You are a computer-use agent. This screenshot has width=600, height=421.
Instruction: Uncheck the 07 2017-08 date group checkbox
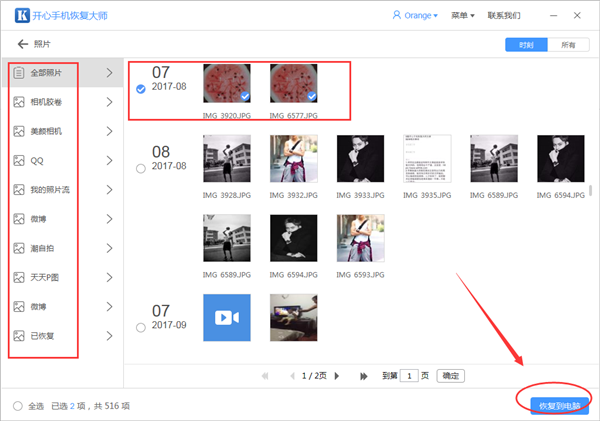coord(141,89)
